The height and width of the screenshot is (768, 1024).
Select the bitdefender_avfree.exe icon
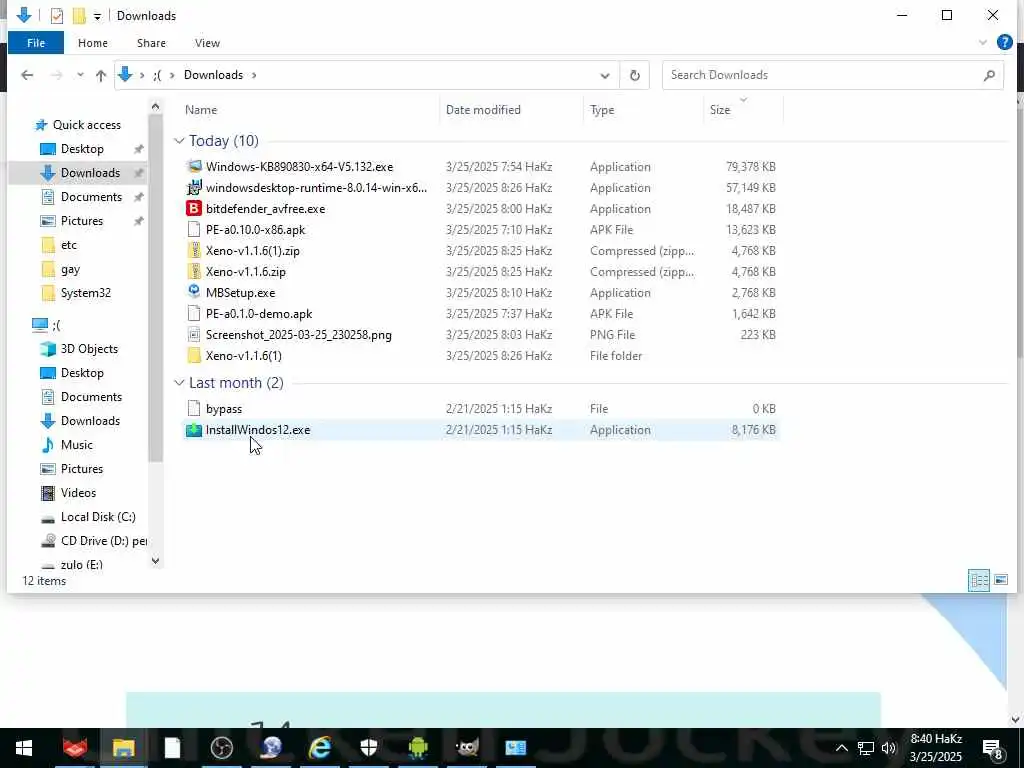(x=194, y=209)
